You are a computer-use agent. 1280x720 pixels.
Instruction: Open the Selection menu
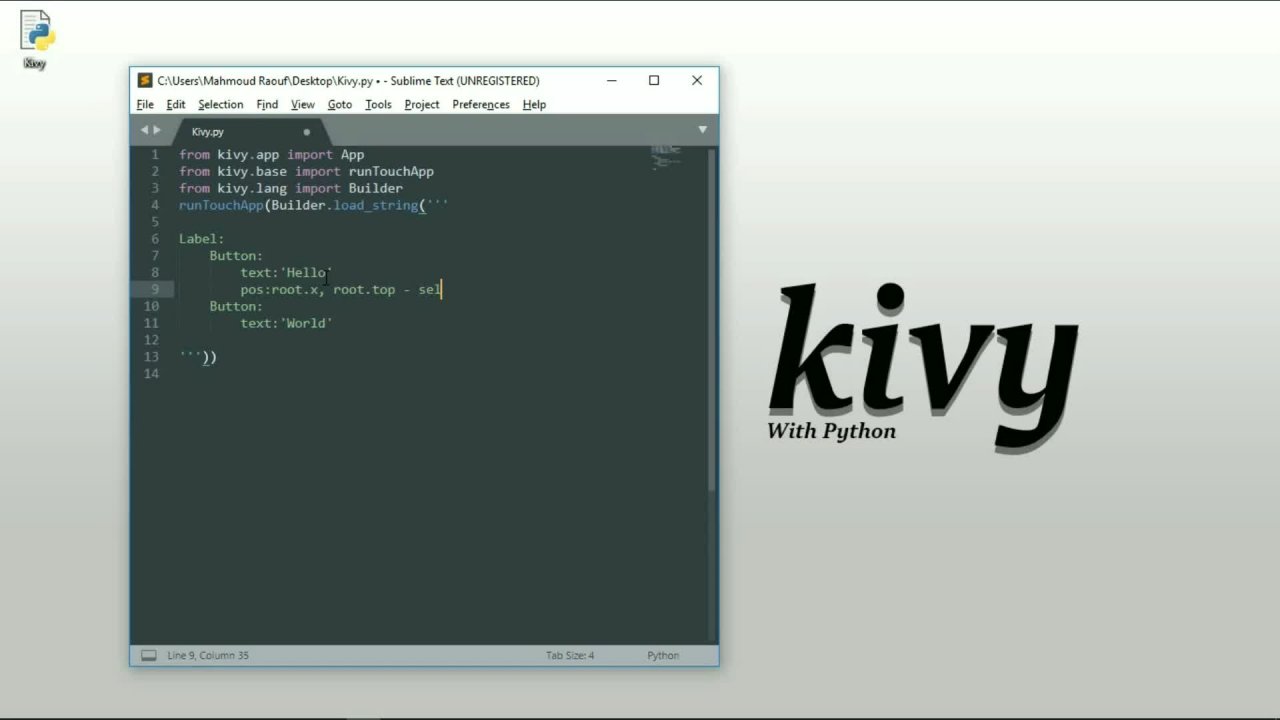220,105
